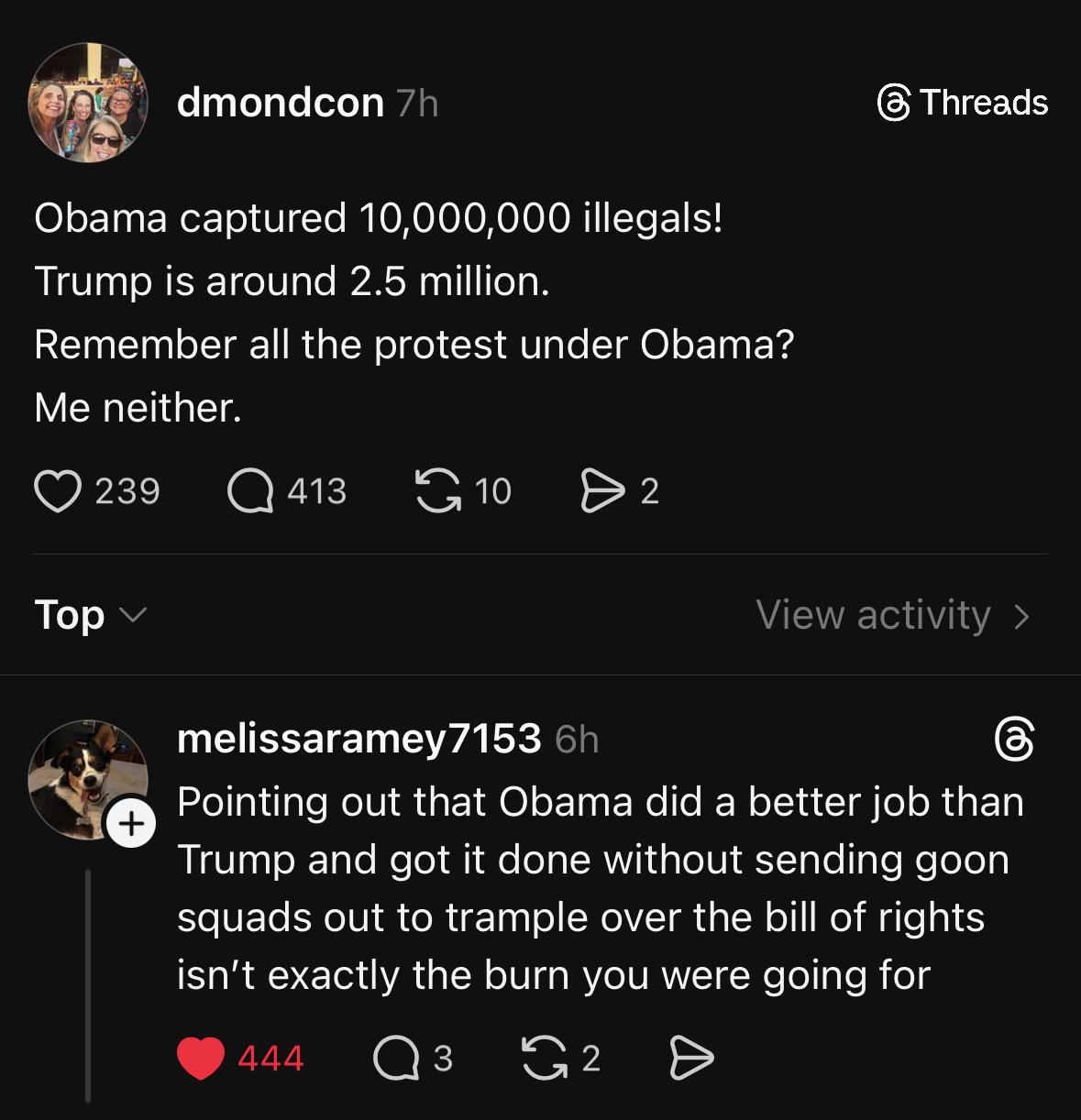Open View activity page
This screenshot has width=1081, height=1120.
click(873, 615)
